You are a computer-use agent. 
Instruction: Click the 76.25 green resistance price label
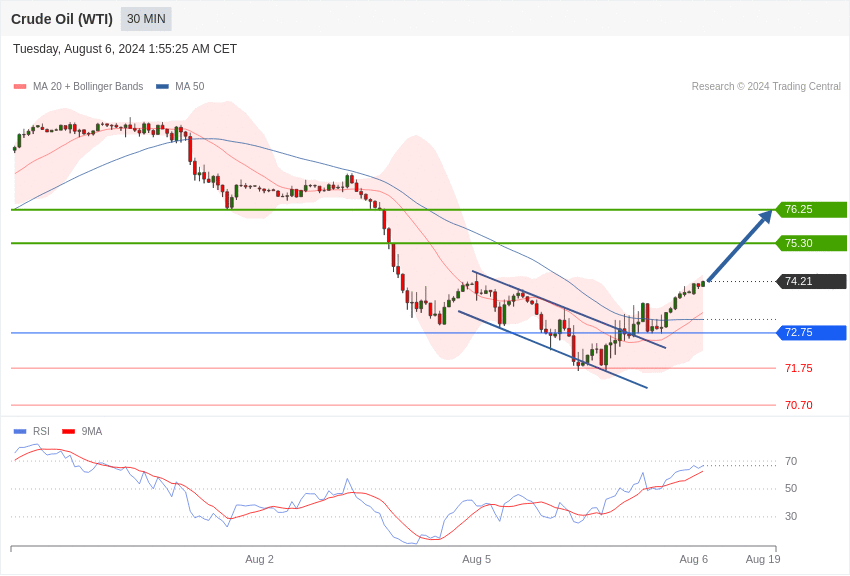[812, 209]
